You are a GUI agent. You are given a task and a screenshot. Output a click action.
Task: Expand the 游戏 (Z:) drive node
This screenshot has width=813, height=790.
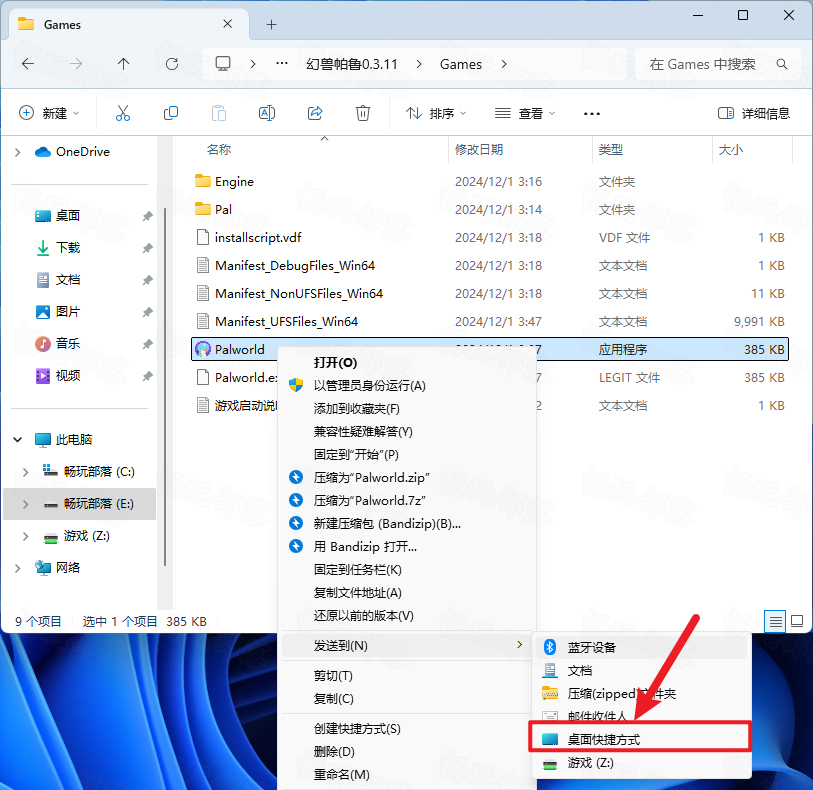tap(25, 536)
